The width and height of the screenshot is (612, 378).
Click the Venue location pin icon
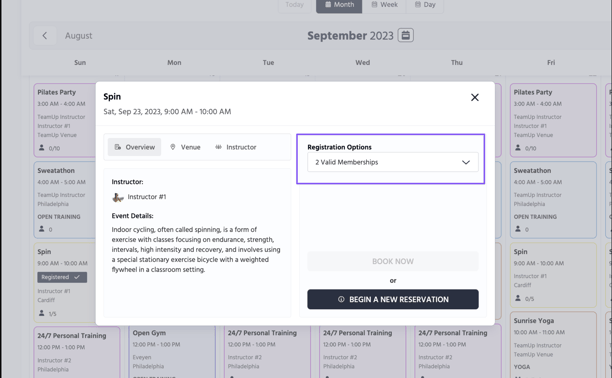[x=173, y=147]
